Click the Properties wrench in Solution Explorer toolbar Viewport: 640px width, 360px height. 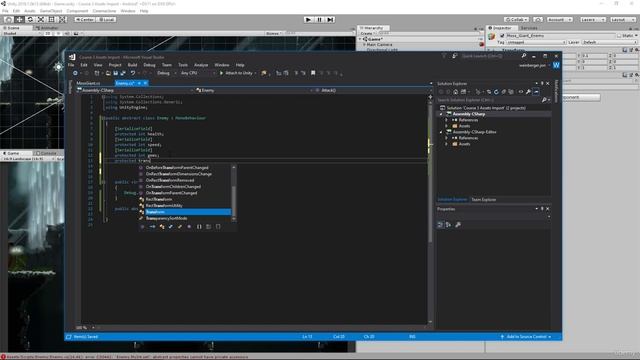tap(528, 92)
